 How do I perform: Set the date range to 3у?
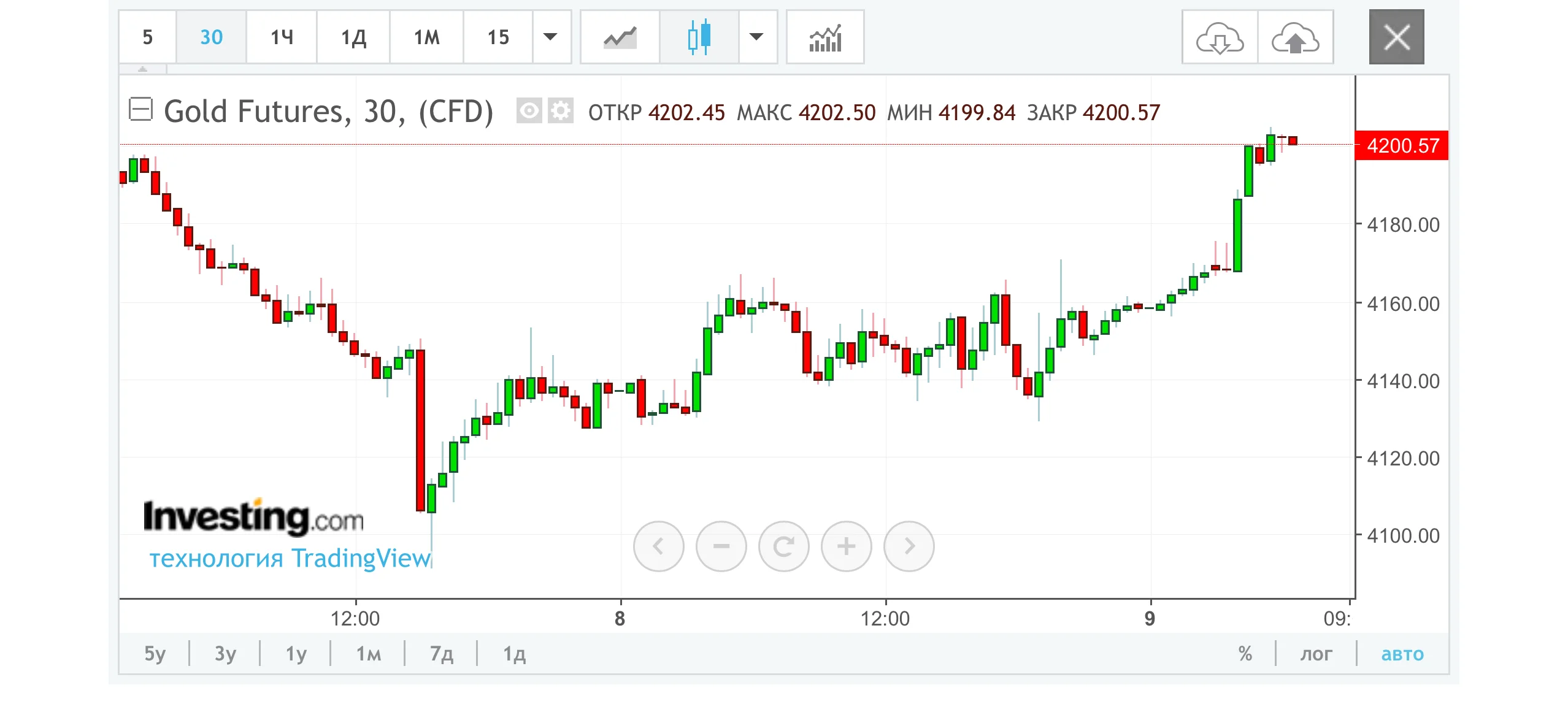tap(225, 653)
